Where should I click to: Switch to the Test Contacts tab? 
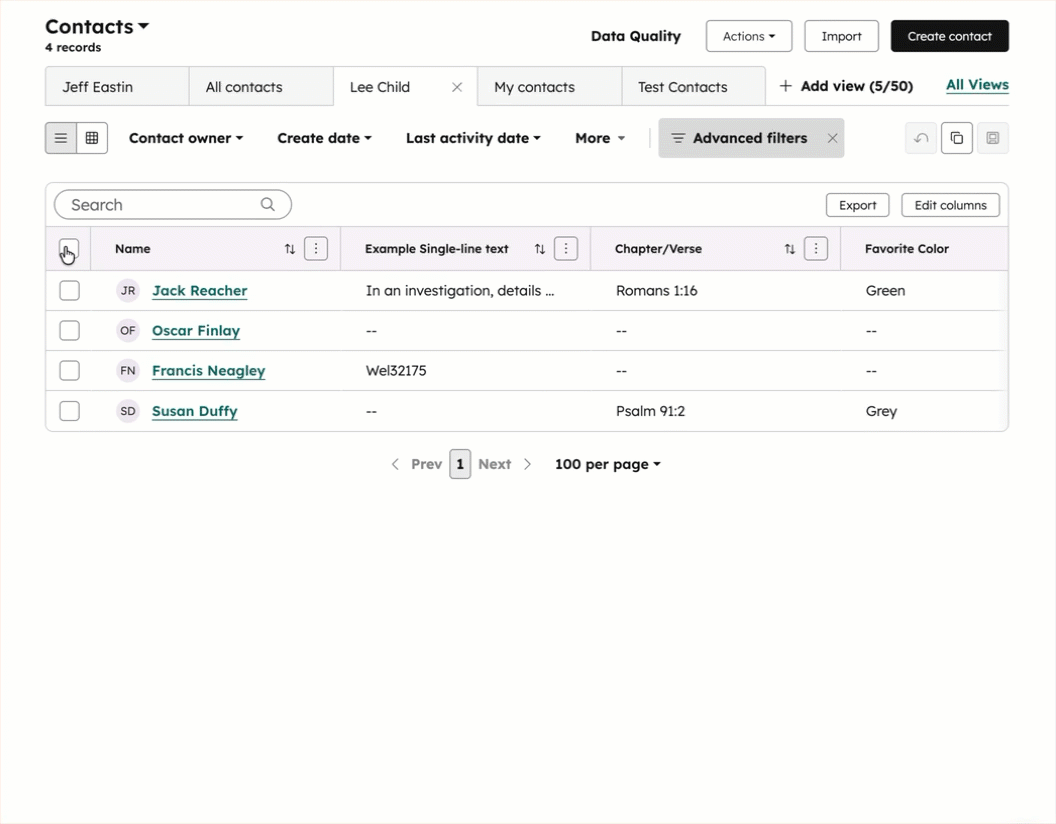pos(682,86)
